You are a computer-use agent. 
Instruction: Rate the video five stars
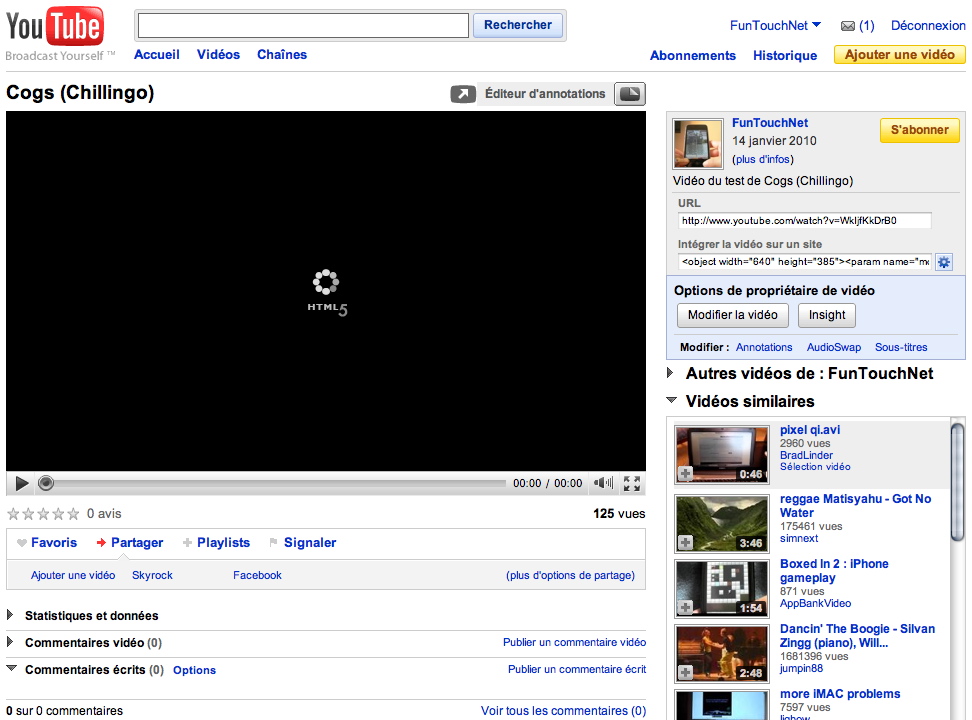tap(73, 513)
